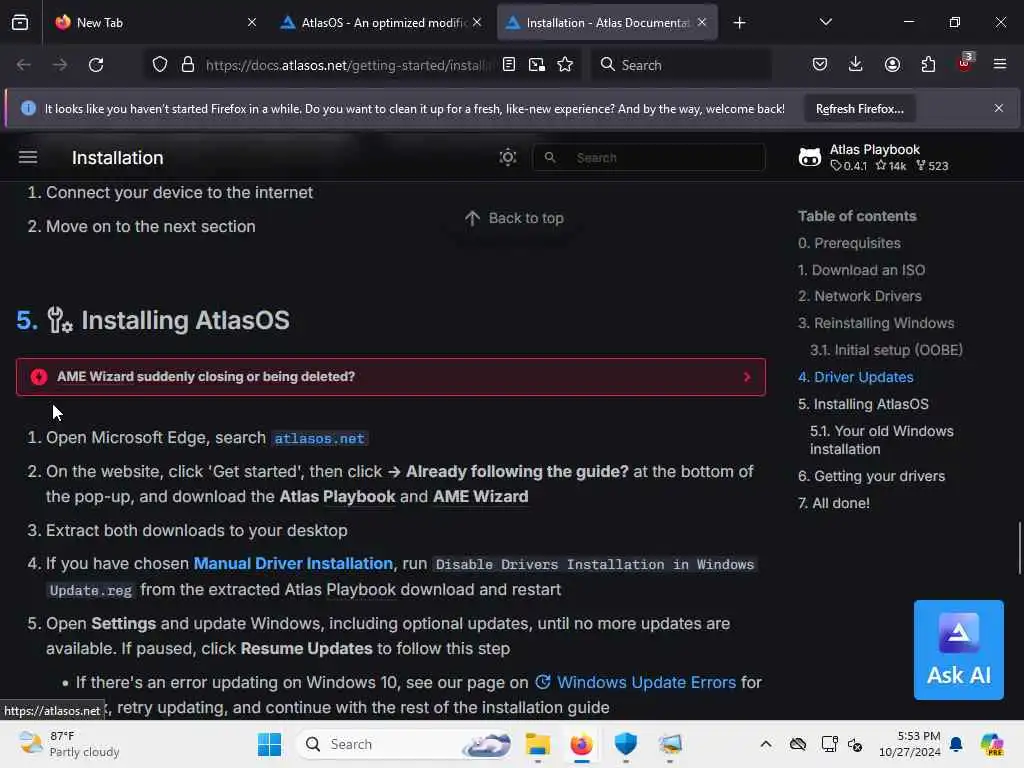This screenshot has height=768, width=1024.
Task: Open File Explorer from taskbar
Action: point(537,744)
